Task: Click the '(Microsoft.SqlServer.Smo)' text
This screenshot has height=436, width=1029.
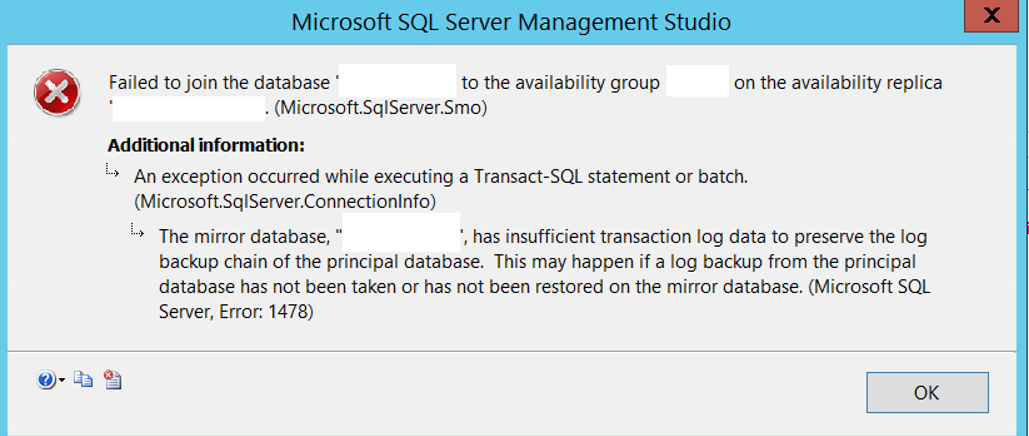Action: coord(381,109)
